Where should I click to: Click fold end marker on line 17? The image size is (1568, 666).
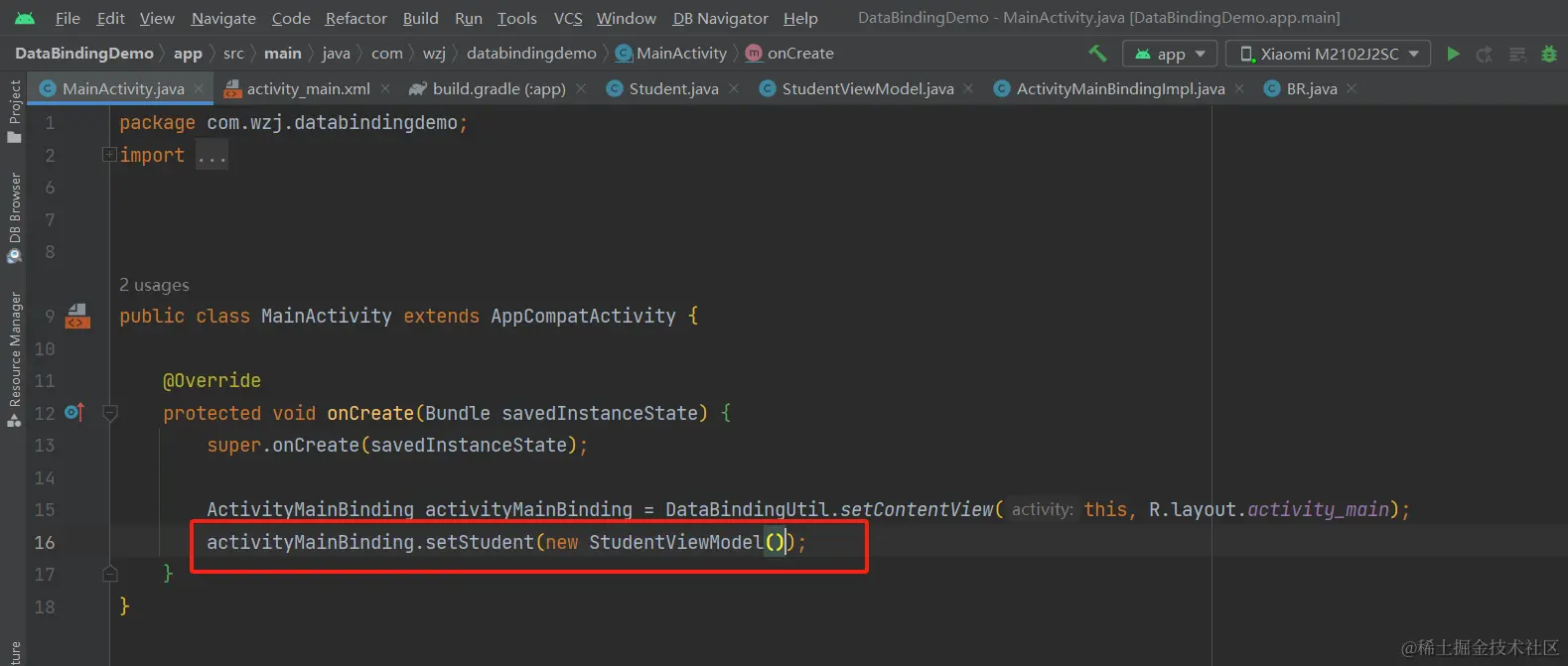click(x=110, y=574)
